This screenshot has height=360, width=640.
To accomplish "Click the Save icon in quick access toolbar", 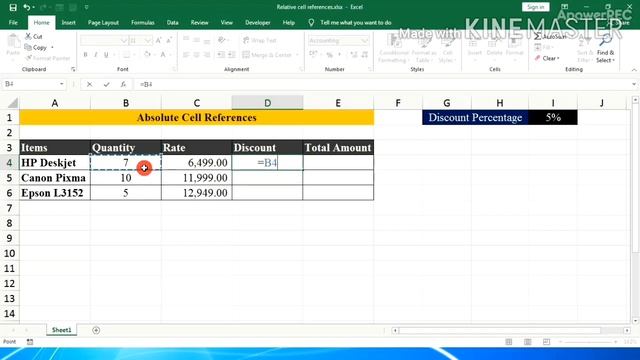I will [x=13, y=7].
